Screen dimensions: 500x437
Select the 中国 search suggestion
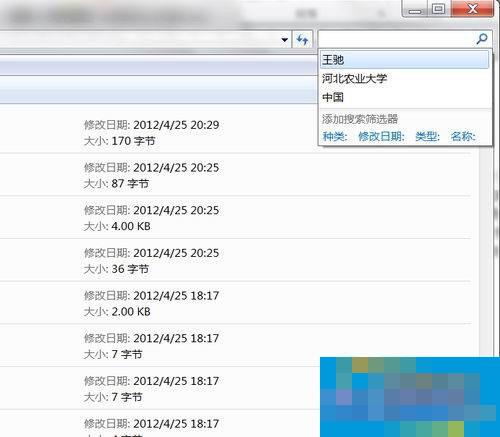pos(405,97)
